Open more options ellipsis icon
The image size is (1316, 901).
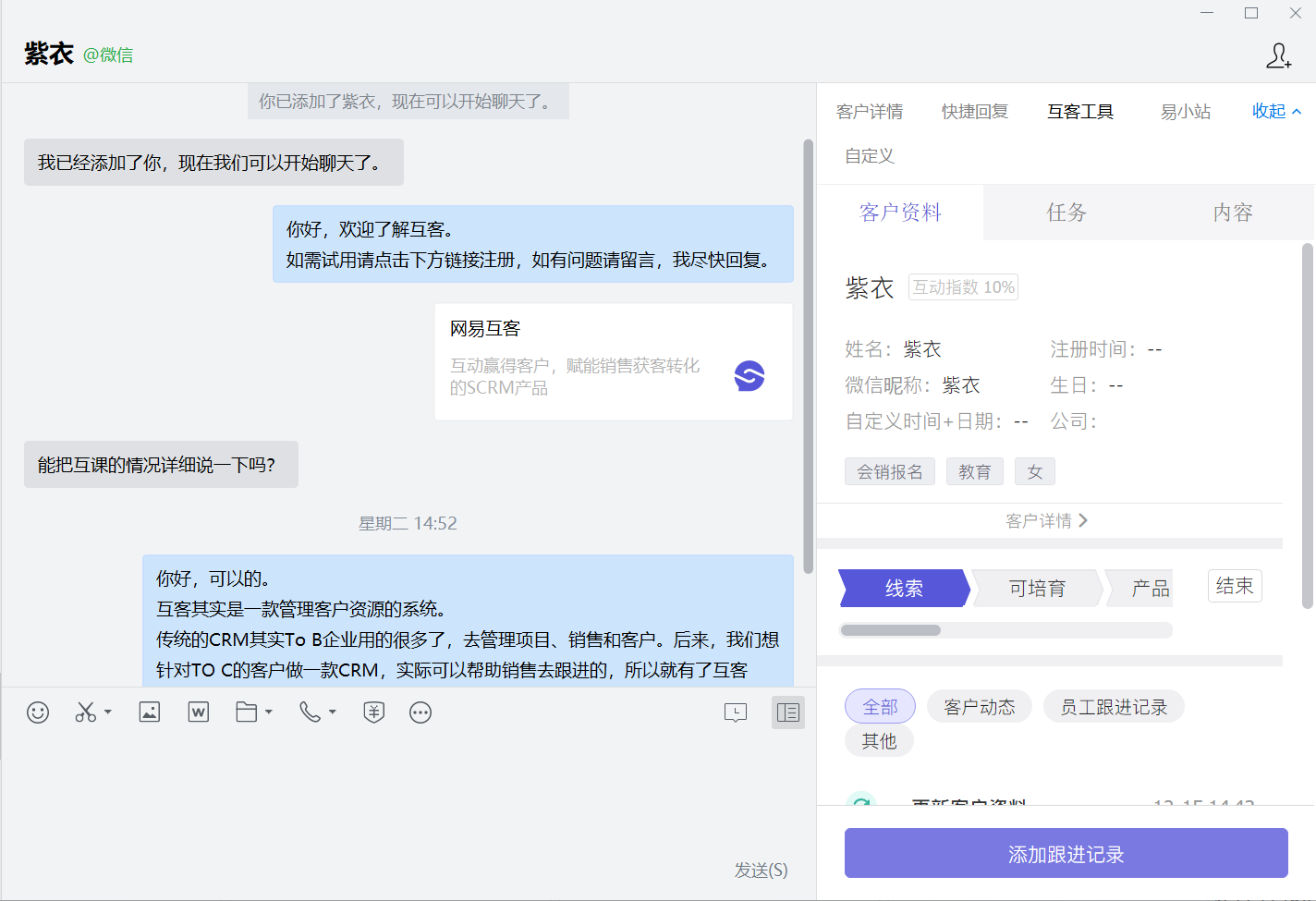coord(420,712)
